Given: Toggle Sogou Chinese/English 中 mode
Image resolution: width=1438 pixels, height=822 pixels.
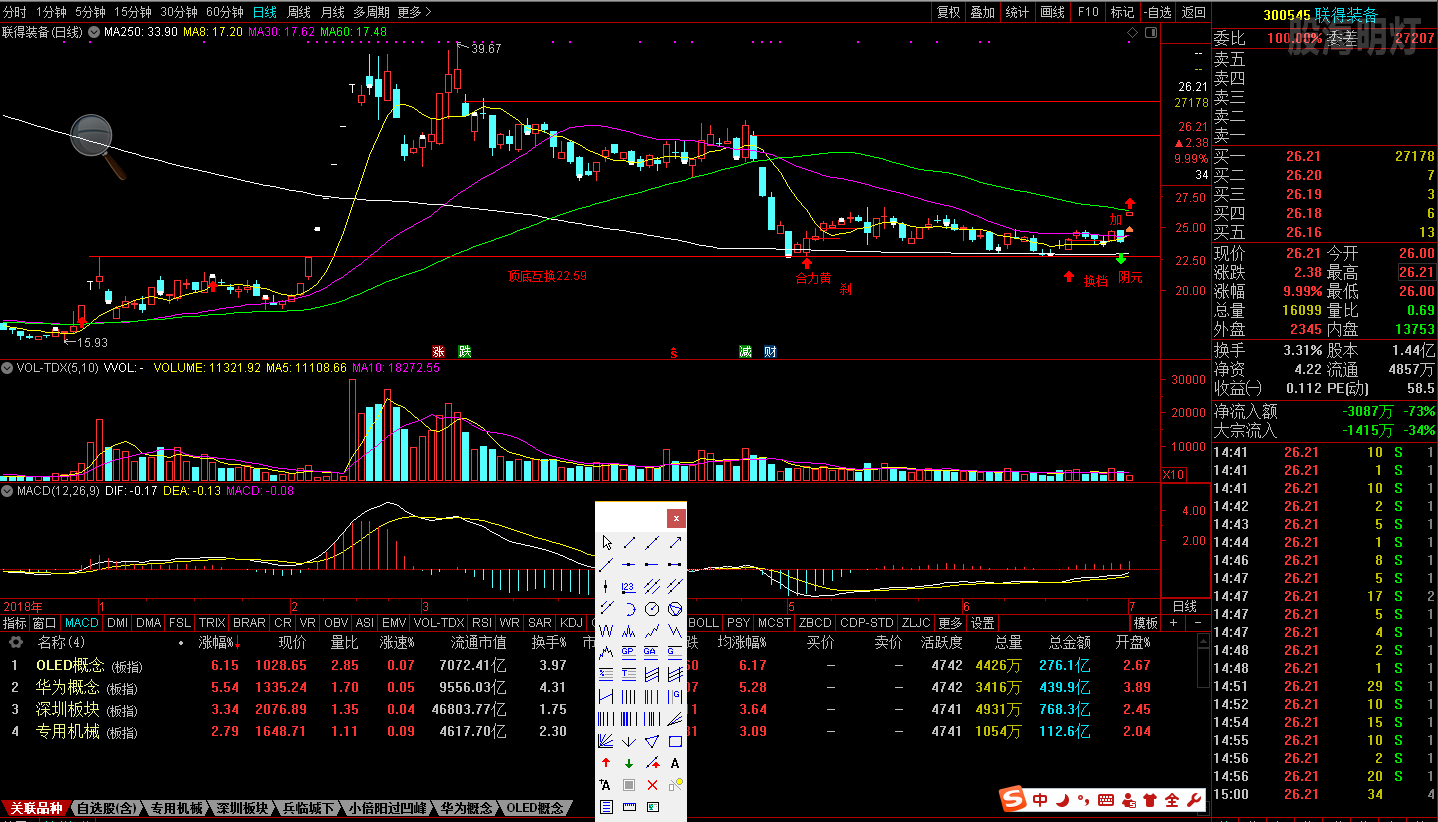Looking at the screenshot, I should coord(1041,800).
